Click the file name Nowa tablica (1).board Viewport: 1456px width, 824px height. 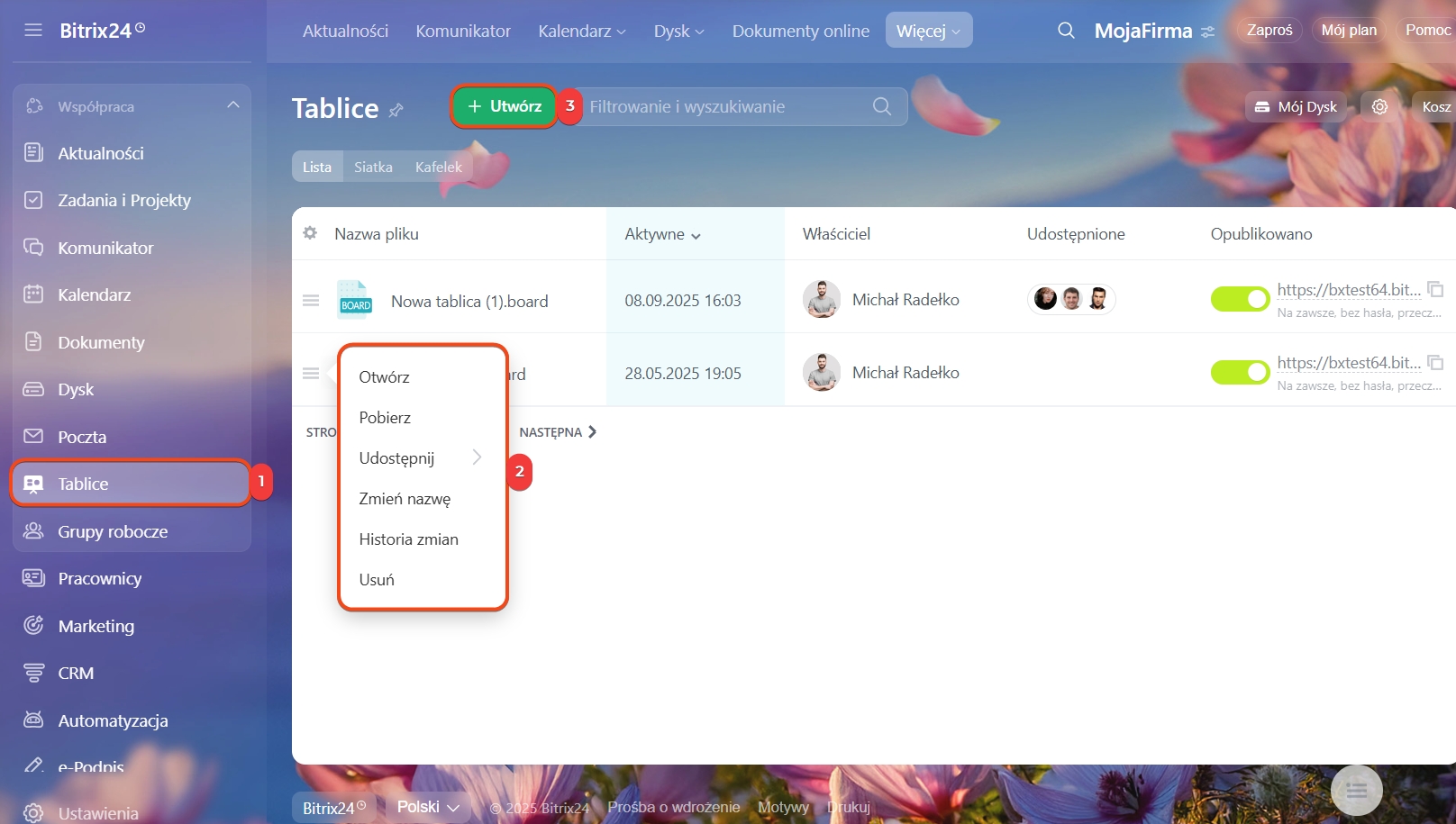469,302
